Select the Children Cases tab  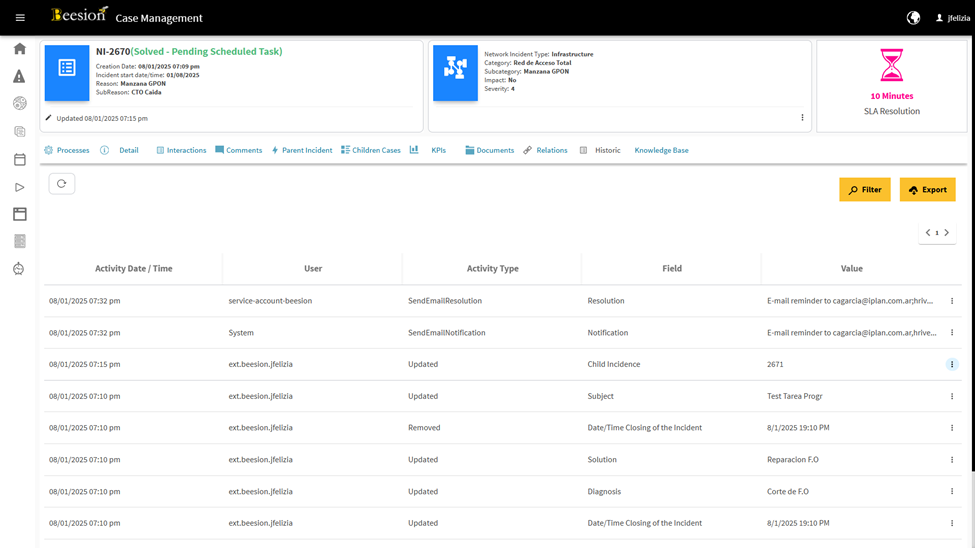(x=371, y=150)
